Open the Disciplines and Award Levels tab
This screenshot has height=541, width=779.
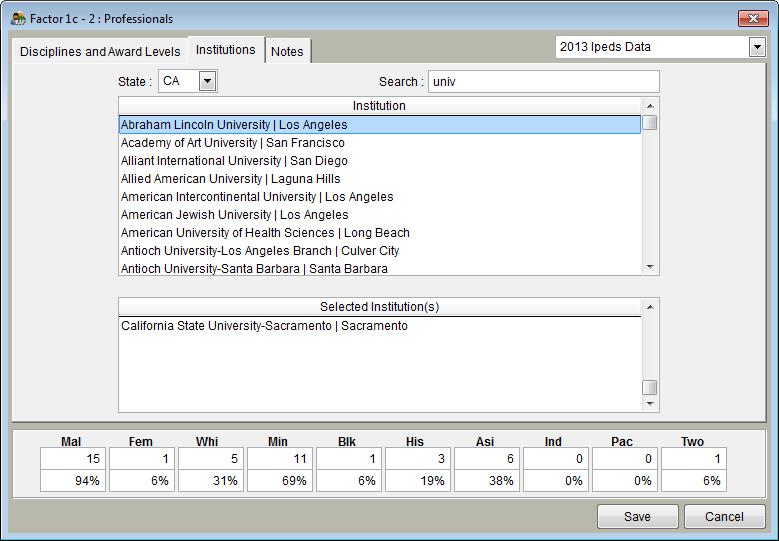[100, 52]
